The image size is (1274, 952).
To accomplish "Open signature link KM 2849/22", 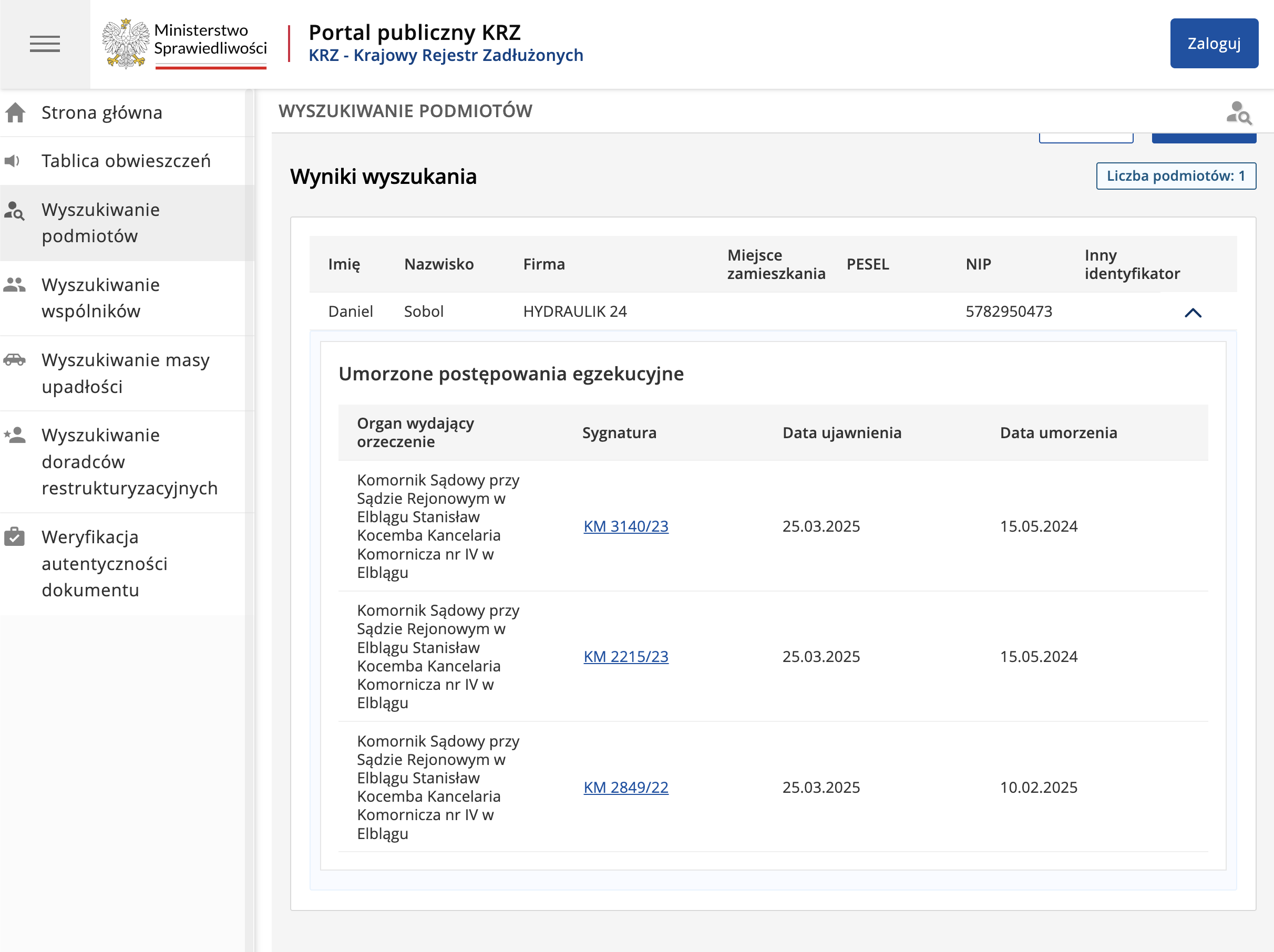I will click(x=625, y=787).
